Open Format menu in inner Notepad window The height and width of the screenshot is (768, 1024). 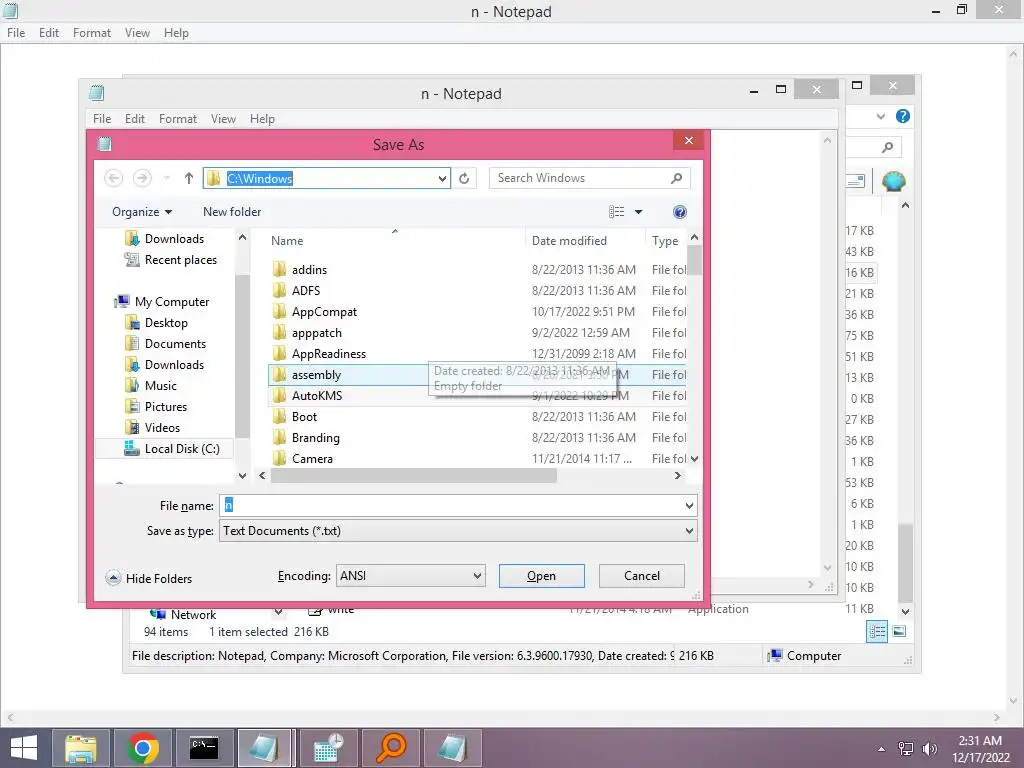click(178, 119)
